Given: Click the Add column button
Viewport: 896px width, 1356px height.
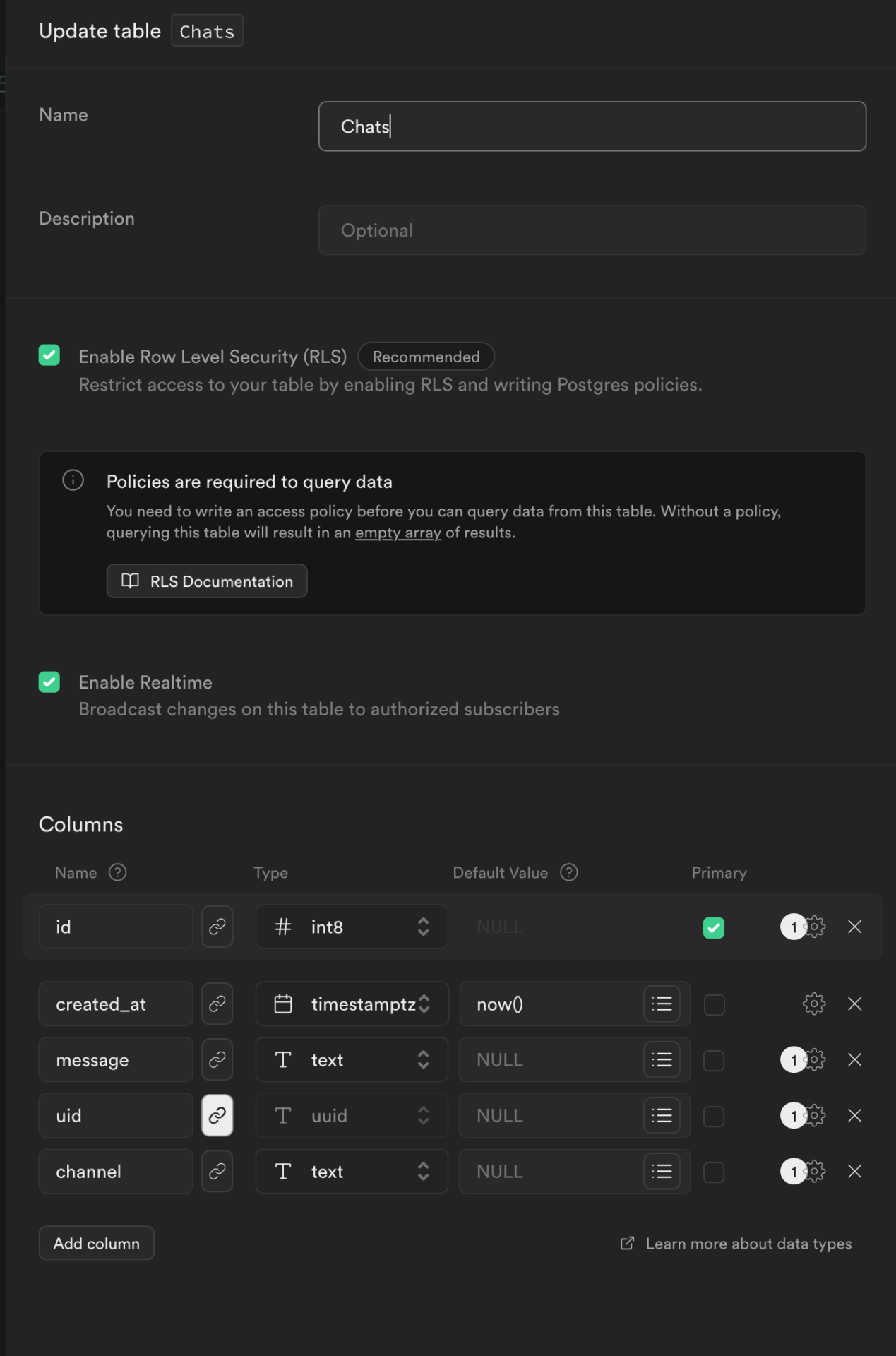Looking at the screenshot, I should click(x=97, y=1243).
